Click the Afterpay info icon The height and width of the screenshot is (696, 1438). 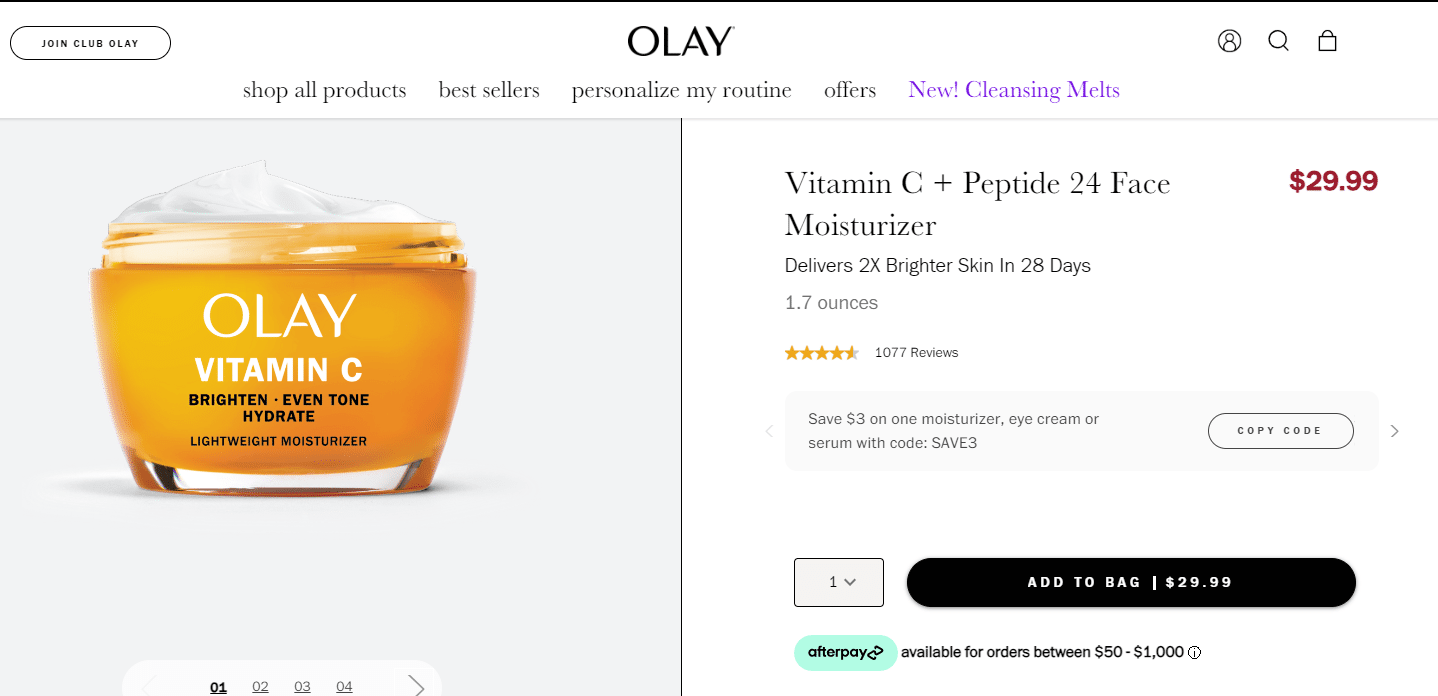click(1194, 653)
